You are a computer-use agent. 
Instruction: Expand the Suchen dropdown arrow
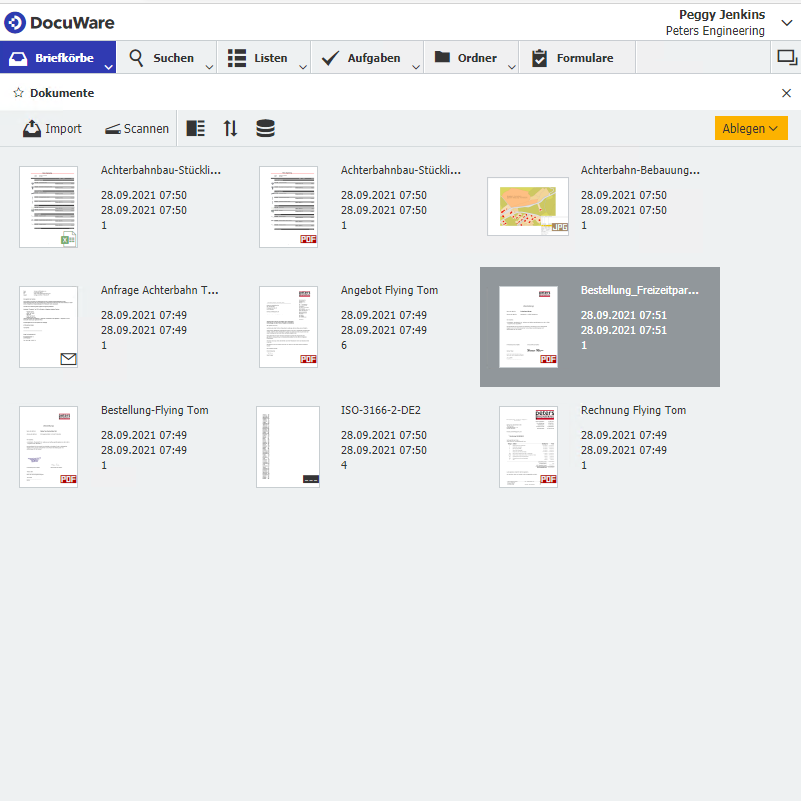click(x=209, y=67)
